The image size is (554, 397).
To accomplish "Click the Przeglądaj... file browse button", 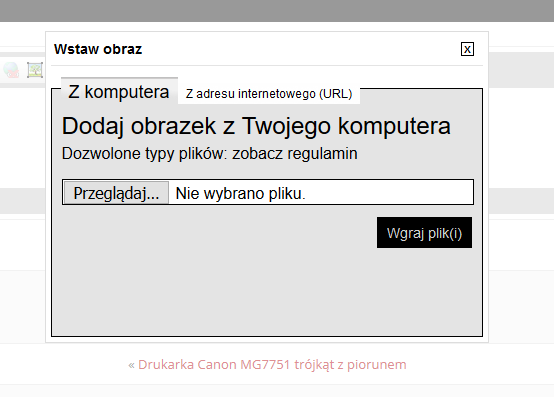I will (116, 193).
